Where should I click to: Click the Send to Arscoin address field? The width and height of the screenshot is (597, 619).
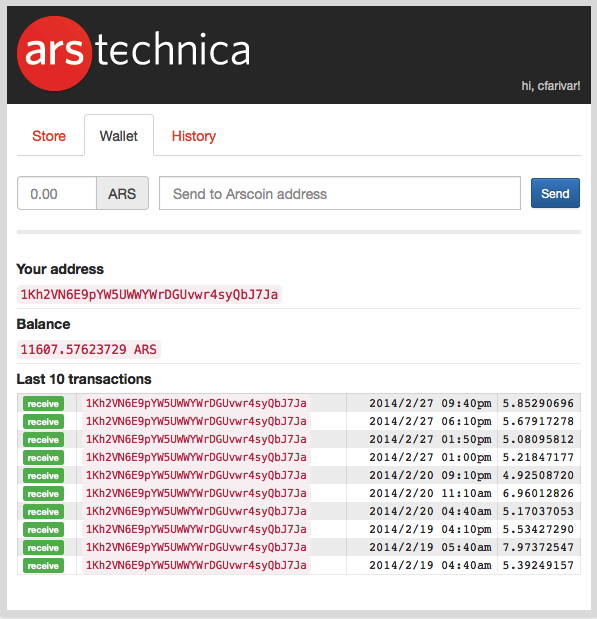340,193
